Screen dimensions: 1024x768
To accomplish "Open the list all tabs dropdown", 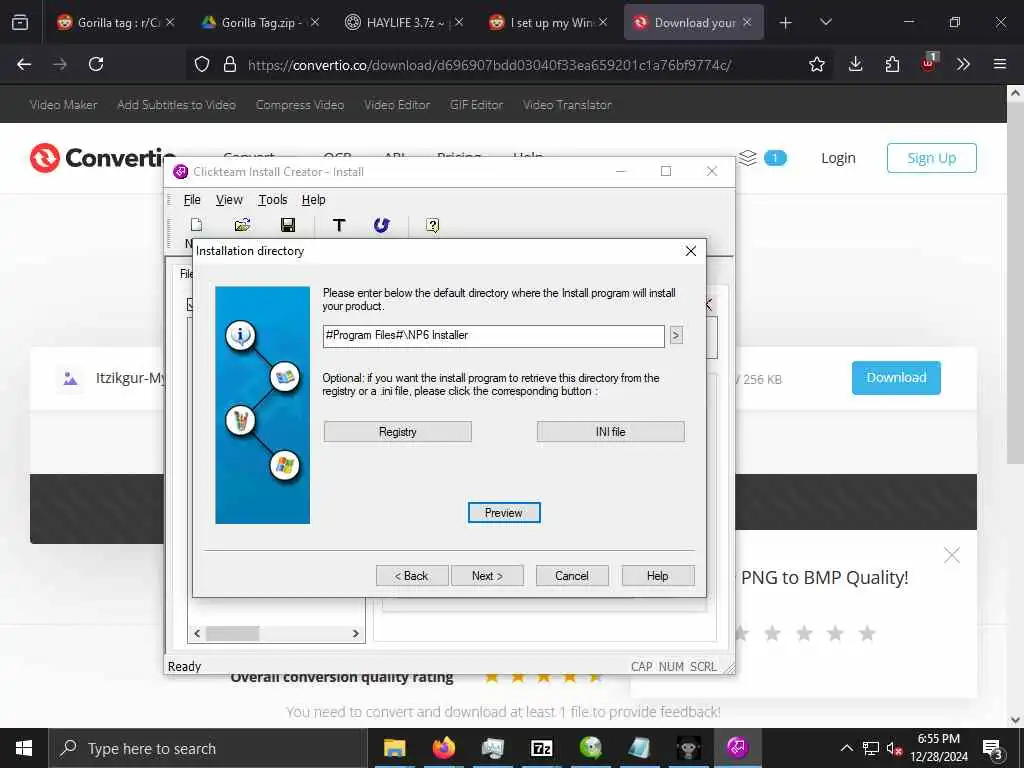I will (825, 23).
